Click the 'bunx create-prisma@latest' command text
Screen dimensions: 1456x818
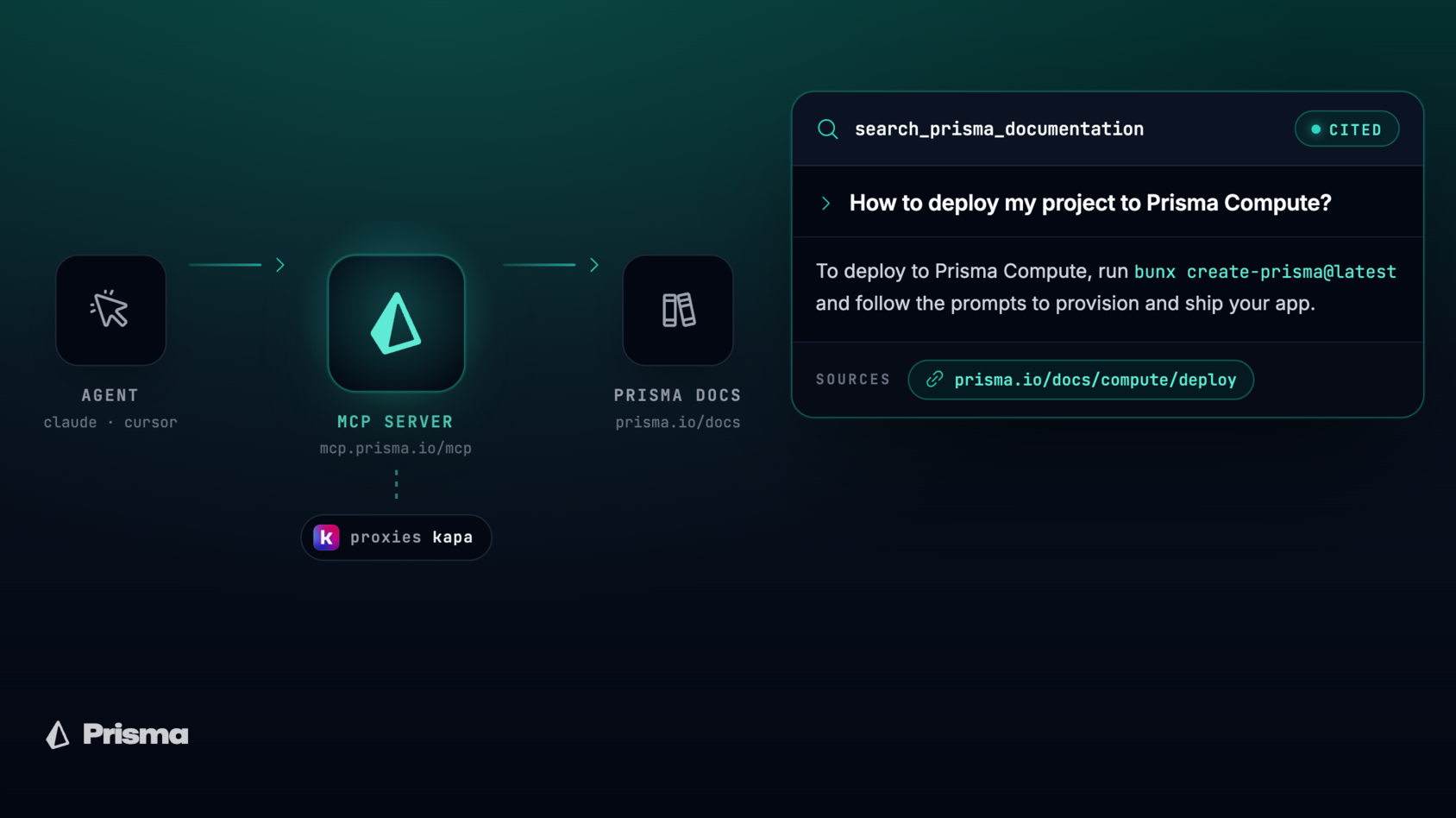(x=1265, y=272)
